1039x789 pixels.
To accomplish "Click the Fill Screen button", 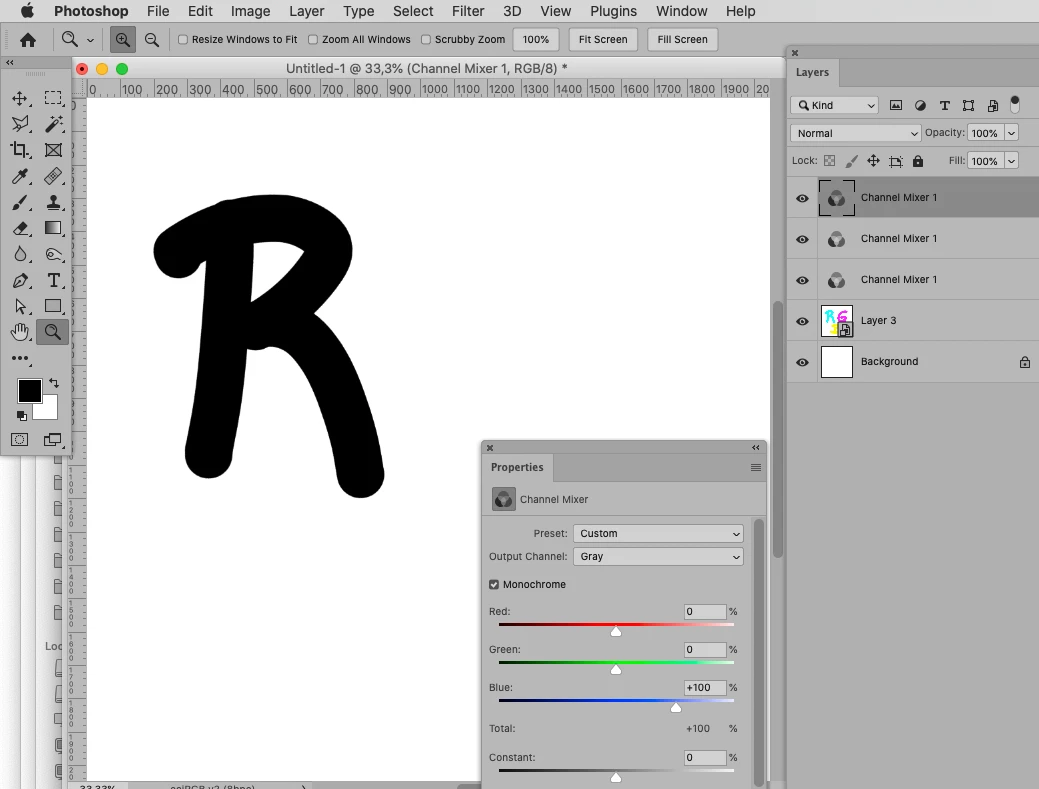I will [x=683, y=40].
